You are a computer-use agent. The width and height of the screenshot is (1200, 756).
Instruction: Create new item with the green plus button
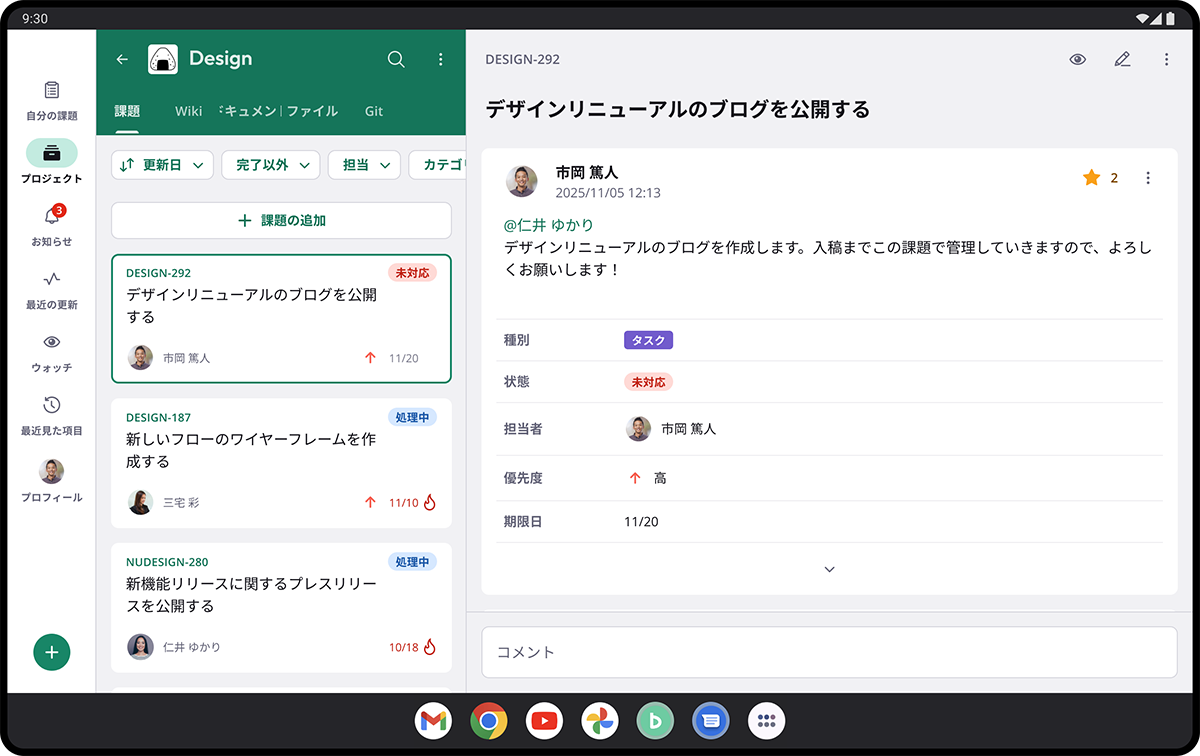(x=51, y=652)
